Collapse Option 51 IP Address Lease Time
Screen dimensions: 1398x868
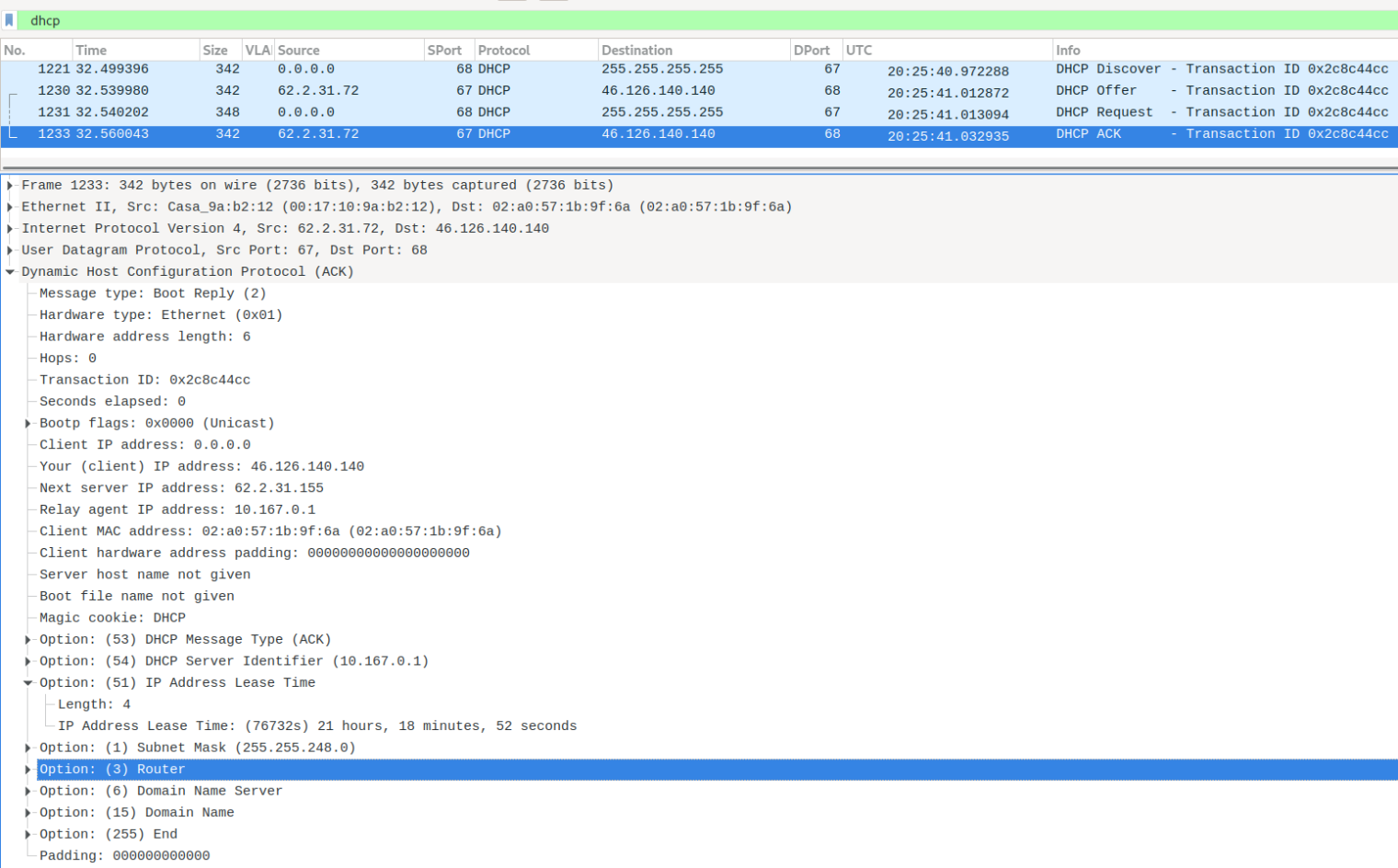point(28,683)
